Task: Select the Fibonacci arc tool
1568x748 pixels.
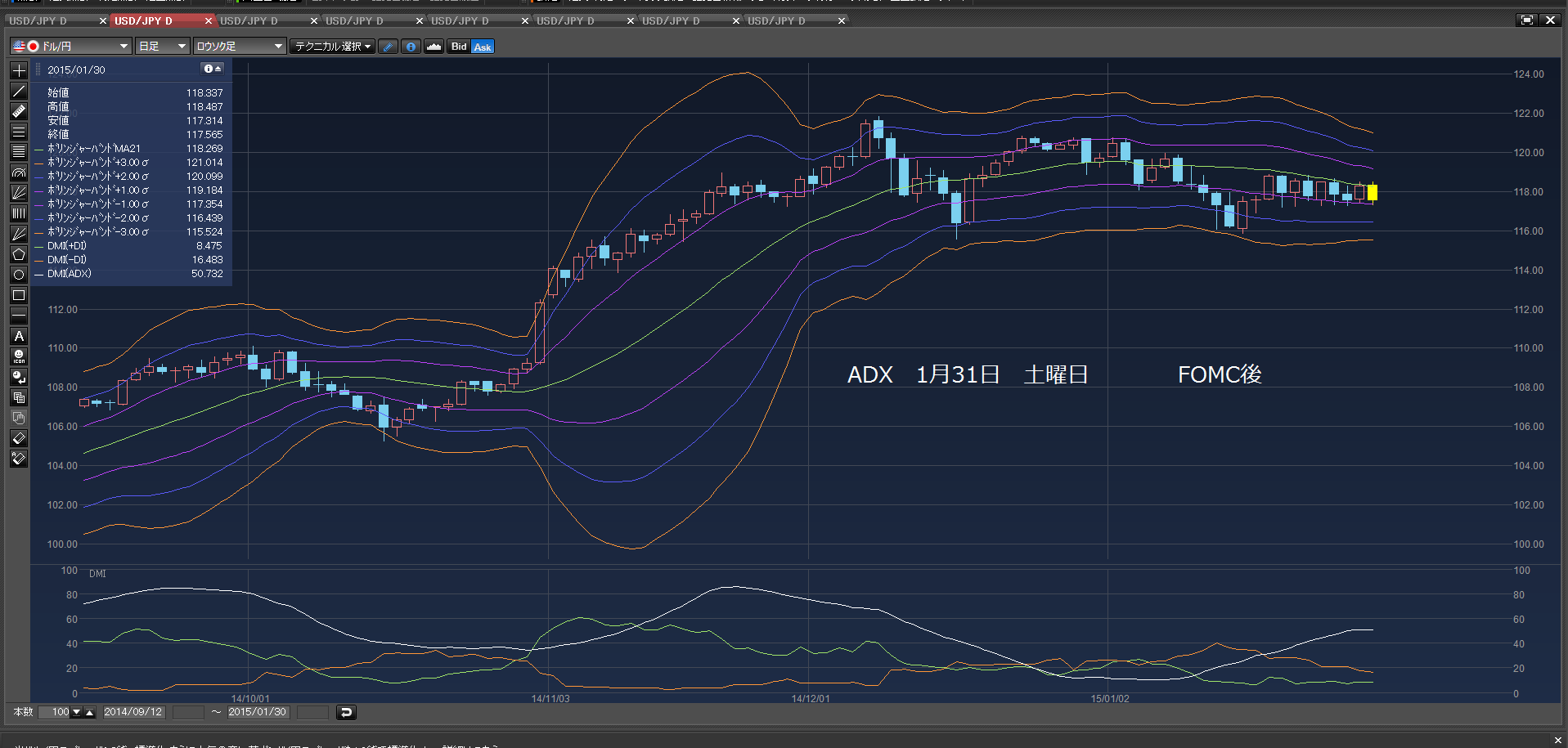Action: 19,172
